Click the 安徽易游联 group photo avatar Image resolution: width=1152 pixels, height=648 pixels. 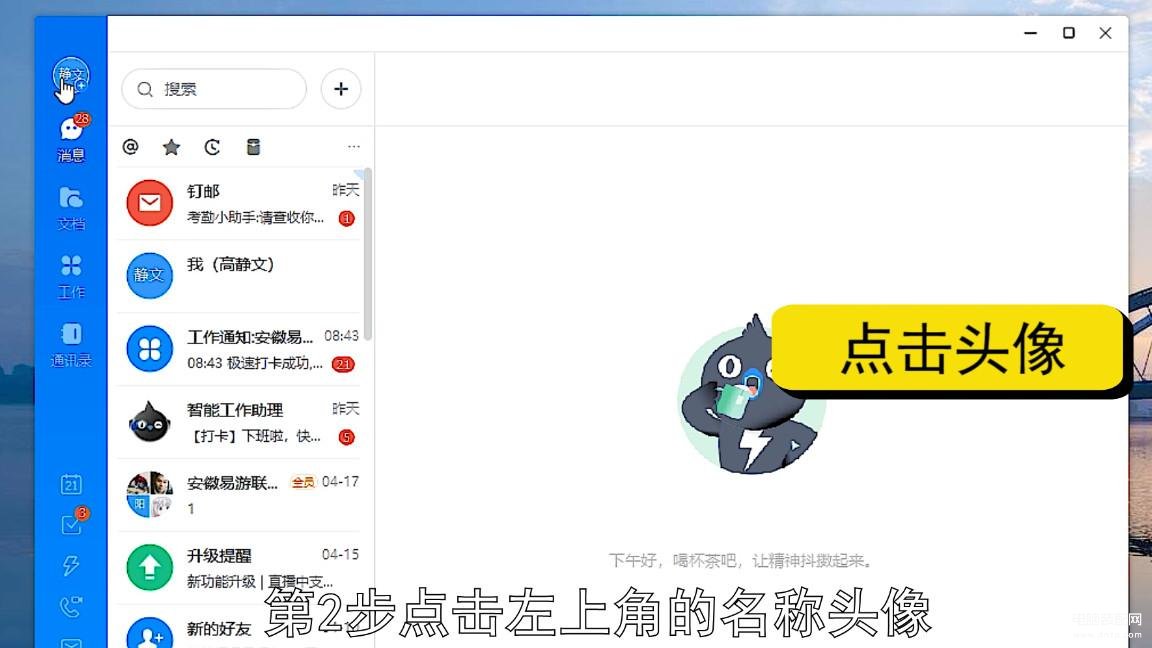[x=149, y=494]
